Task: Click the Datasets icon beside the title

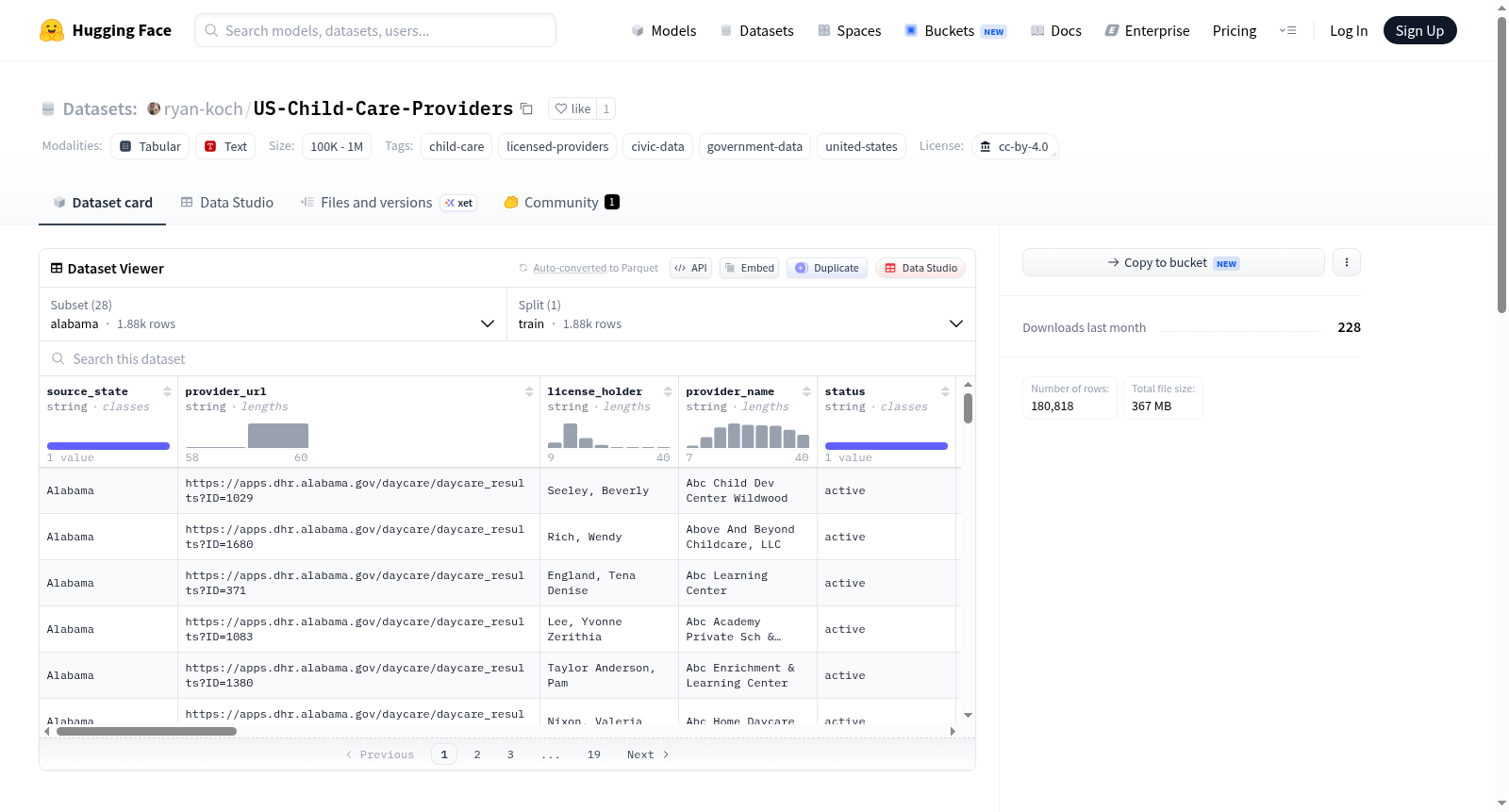Action: click(48, 108)
